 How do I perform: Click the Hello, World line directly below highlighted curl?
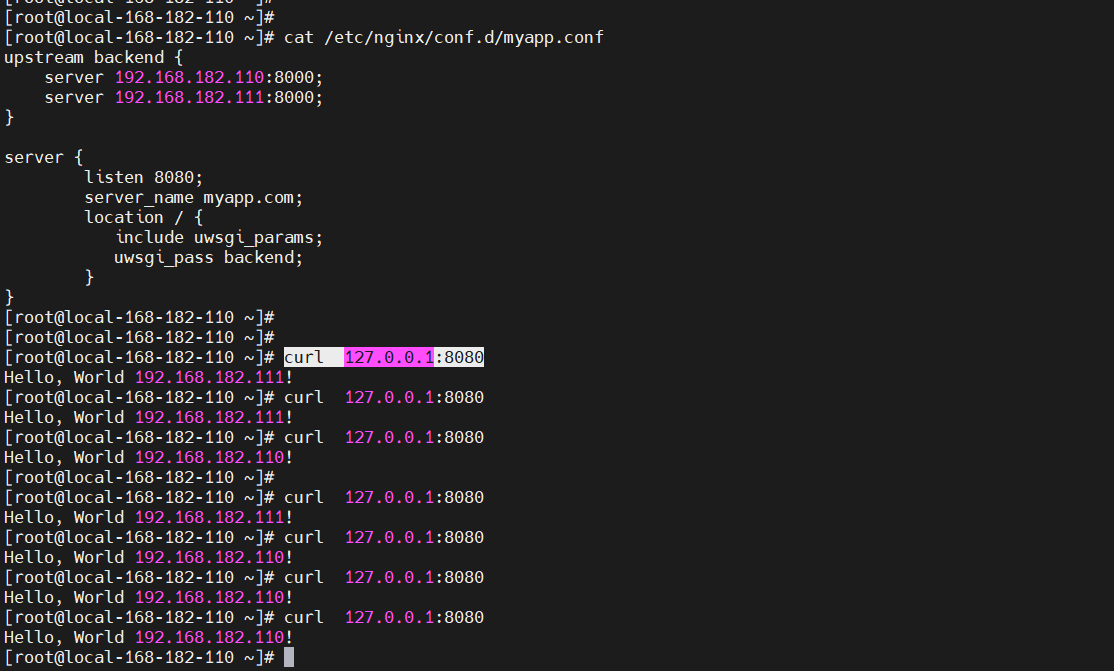tap(148, 377)
